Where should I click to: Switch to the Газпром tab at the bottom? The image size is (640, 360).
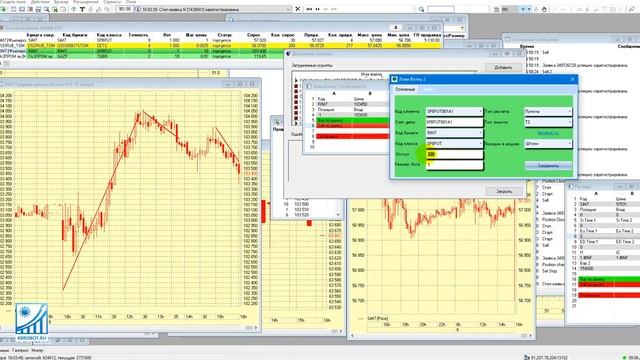click(20, 350)
